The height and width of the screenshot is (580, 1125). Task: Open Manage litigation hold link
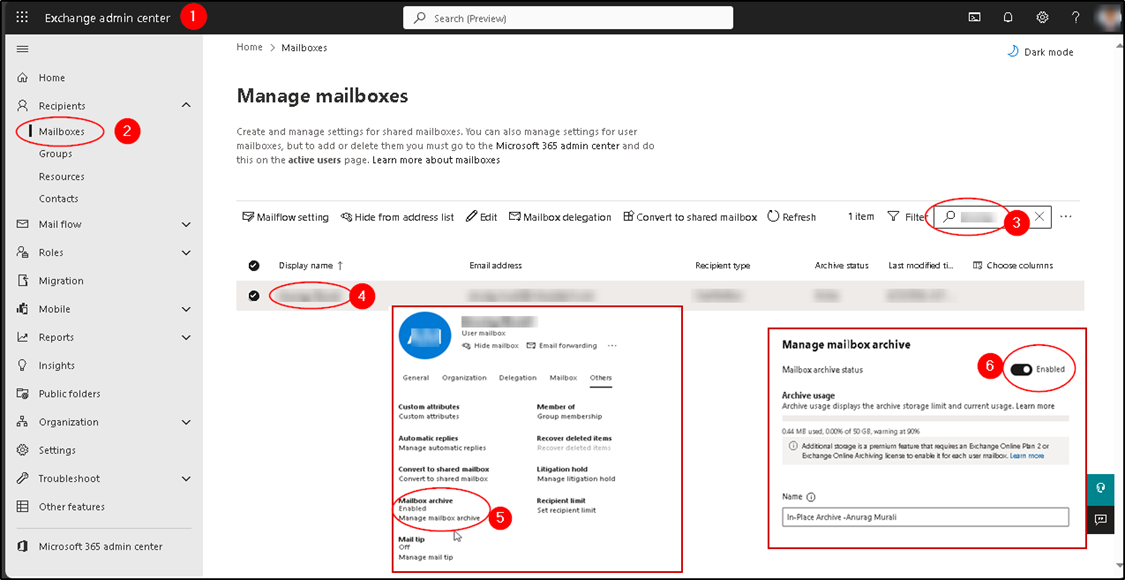[576, 479]
